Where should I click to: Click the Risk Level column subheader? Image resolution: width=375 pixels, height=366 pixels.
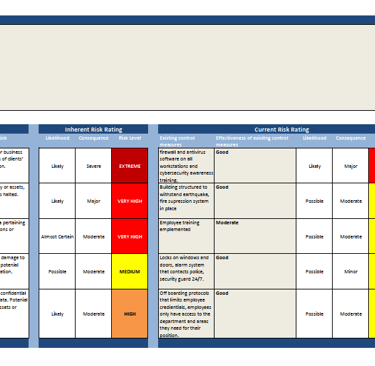130,138
